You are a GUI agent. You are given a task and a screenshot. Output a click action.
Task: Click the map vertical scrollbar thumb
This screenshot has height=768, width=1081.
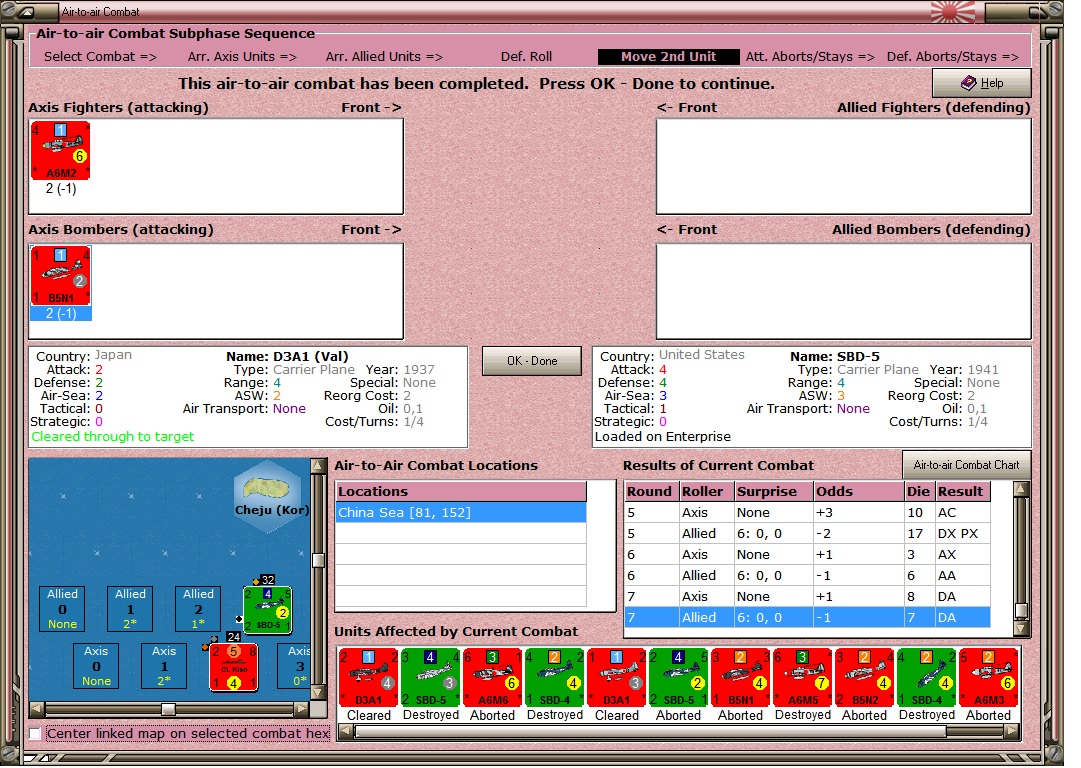pos(318,560)
